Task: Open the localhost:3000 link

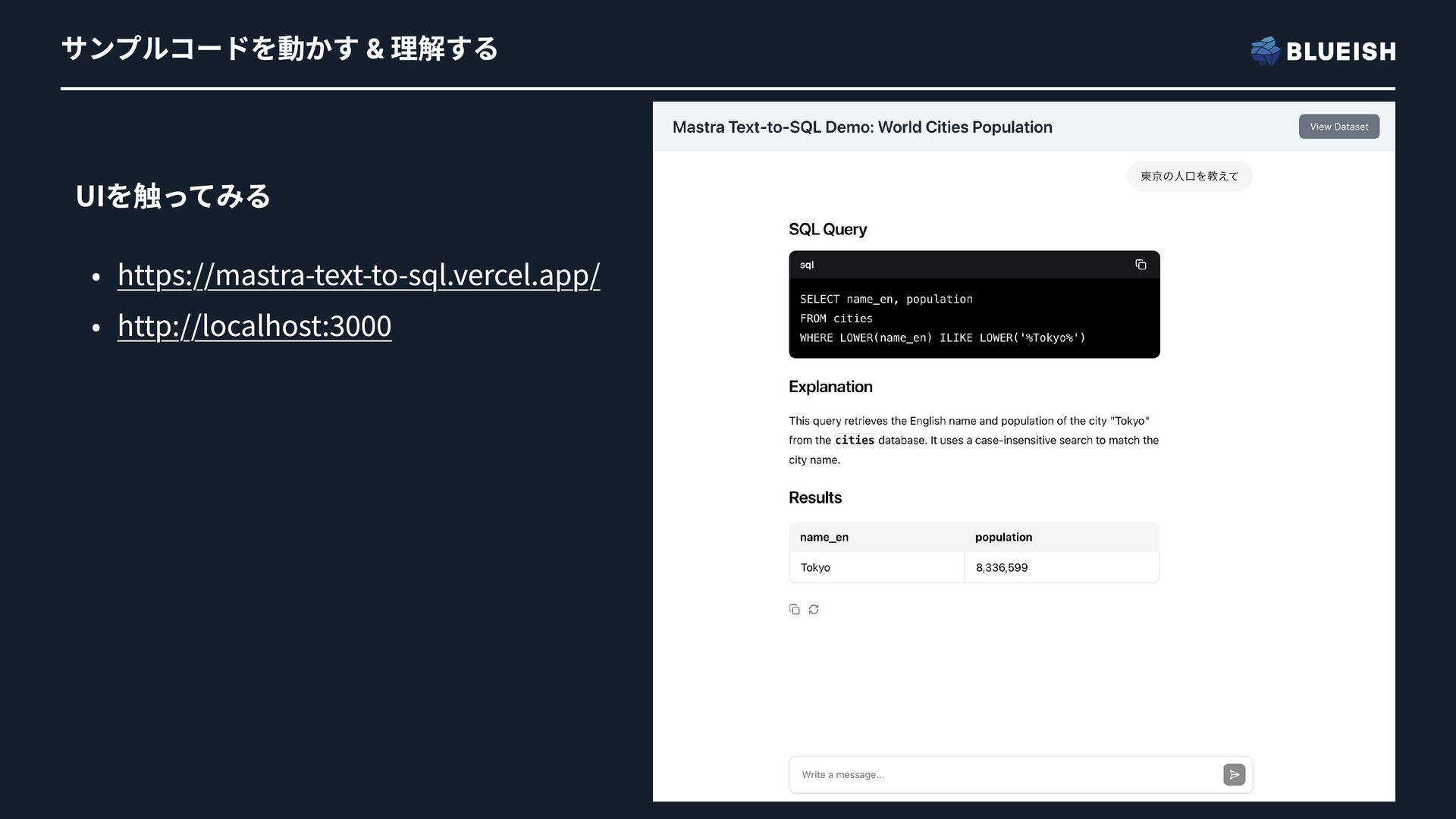Action: 254,326
